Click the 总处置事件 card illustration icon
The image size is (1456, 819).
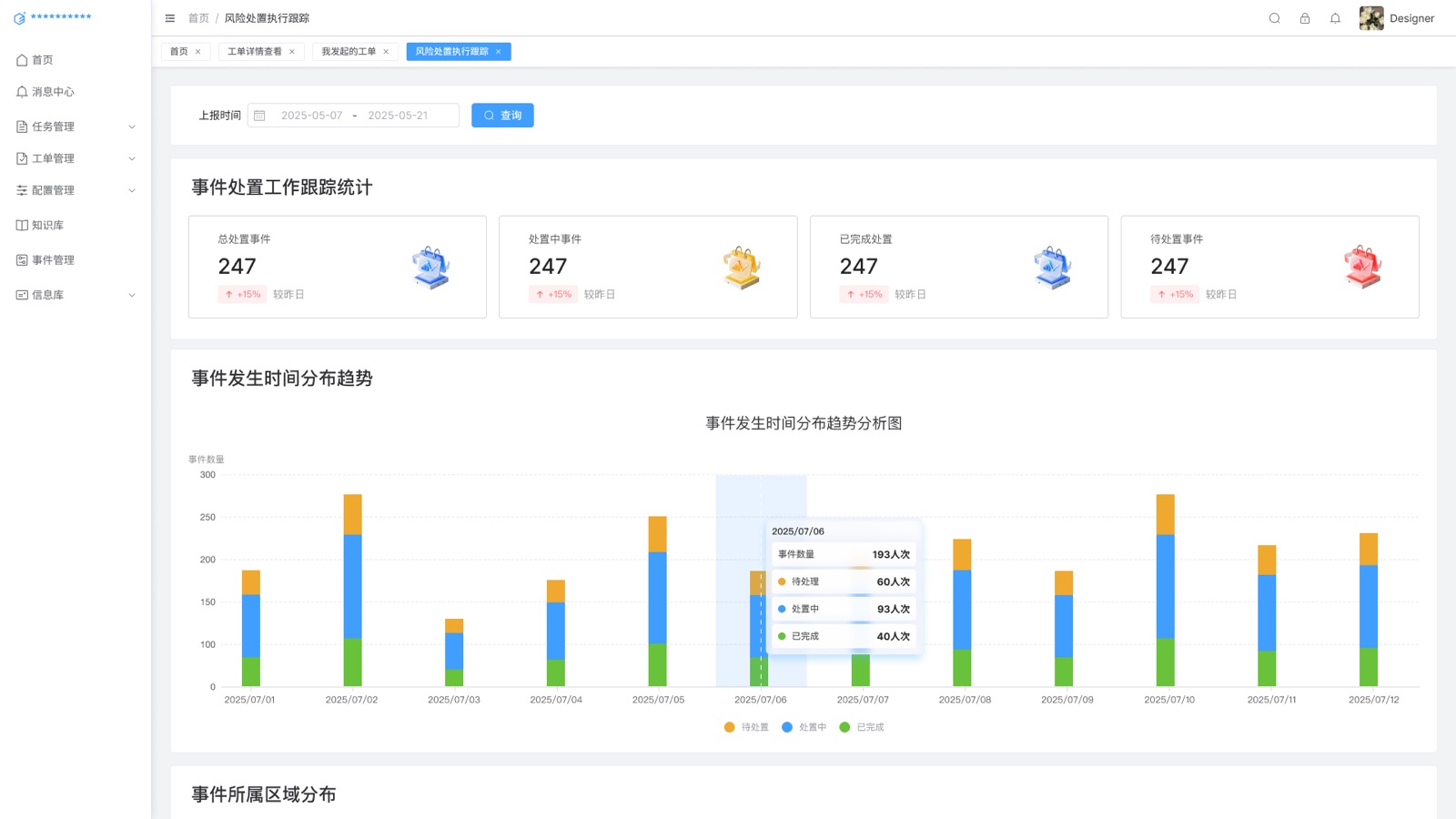[430, 268]
